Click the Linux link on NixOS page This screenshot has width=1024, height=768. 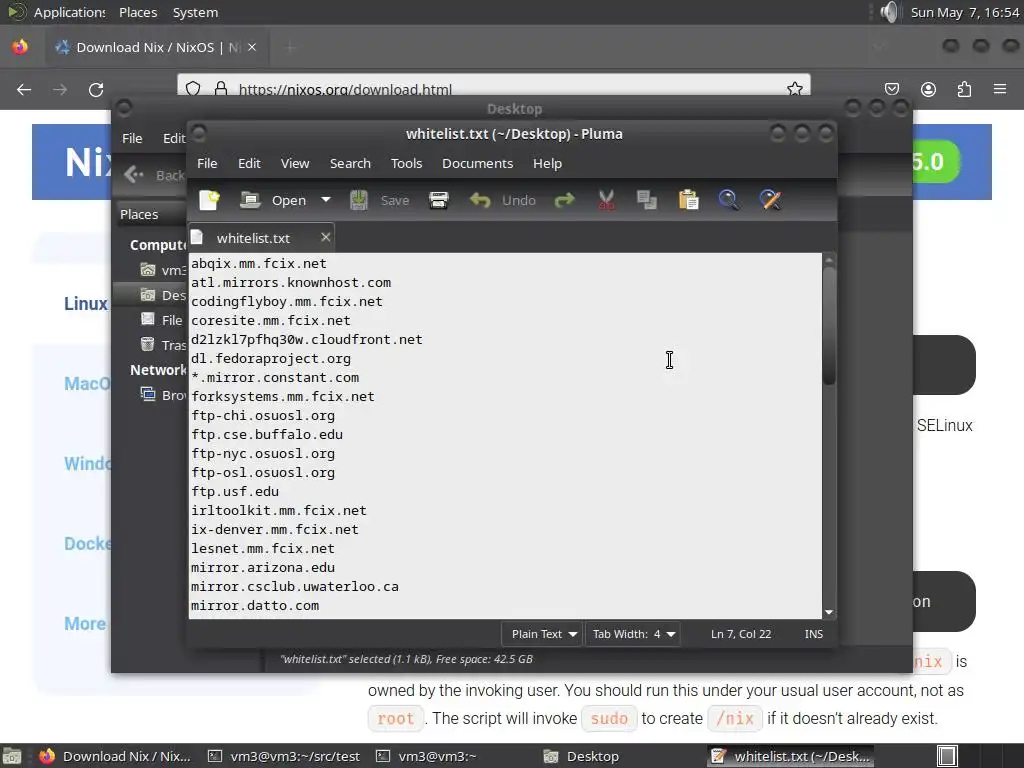(86, 304)
